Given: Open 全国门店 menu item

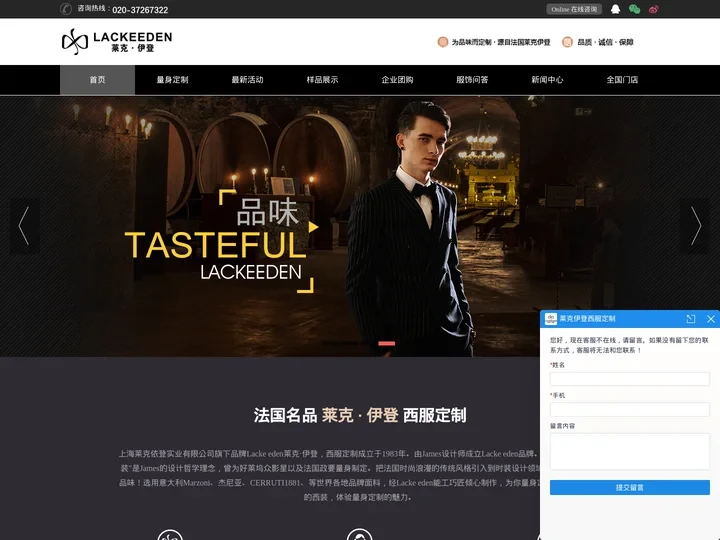Looking at the screenshot, I should (x=622, y=79).
